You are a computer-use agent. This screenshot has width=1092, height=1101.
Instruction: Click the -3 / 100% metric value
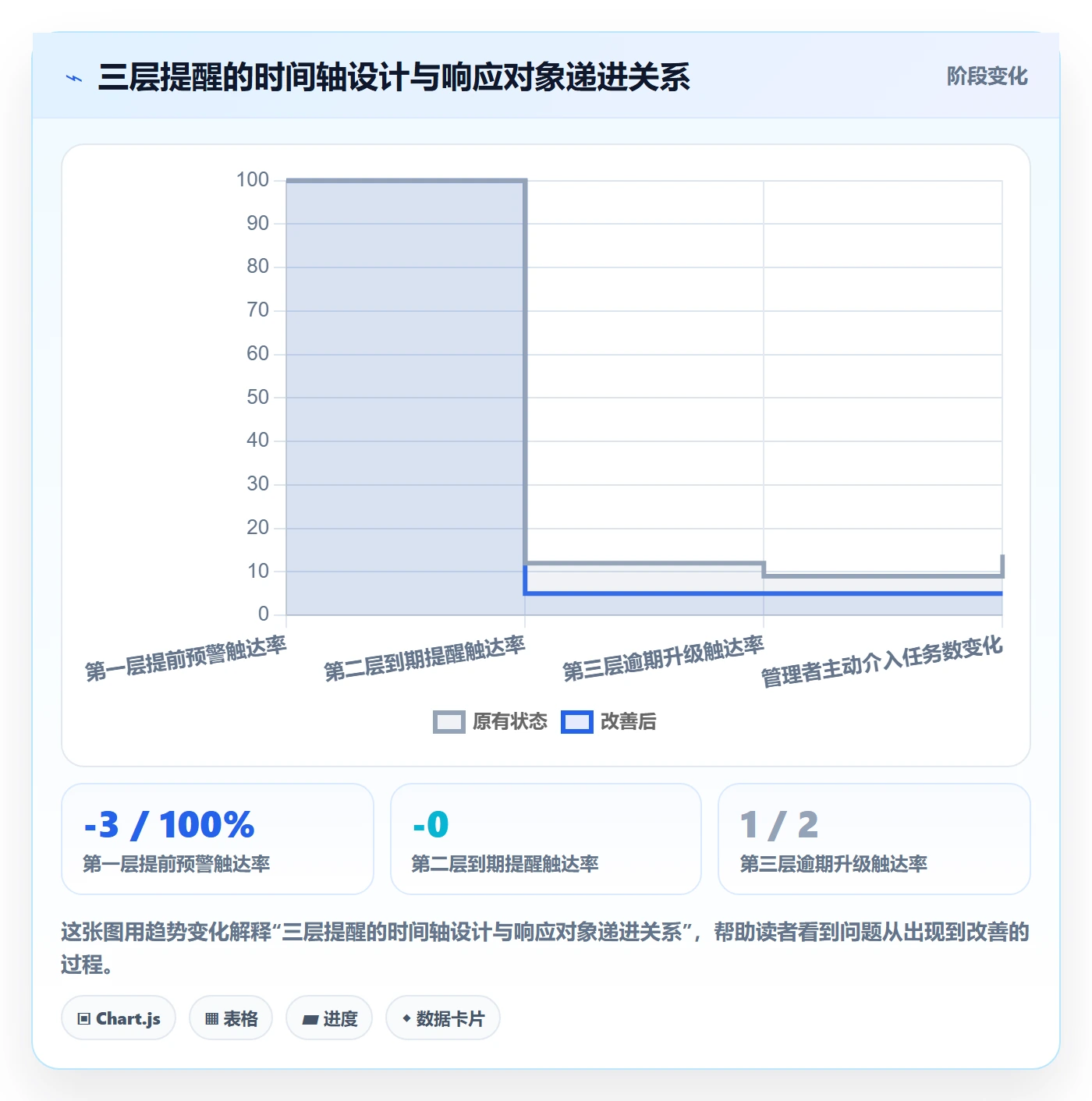point(169,825)
